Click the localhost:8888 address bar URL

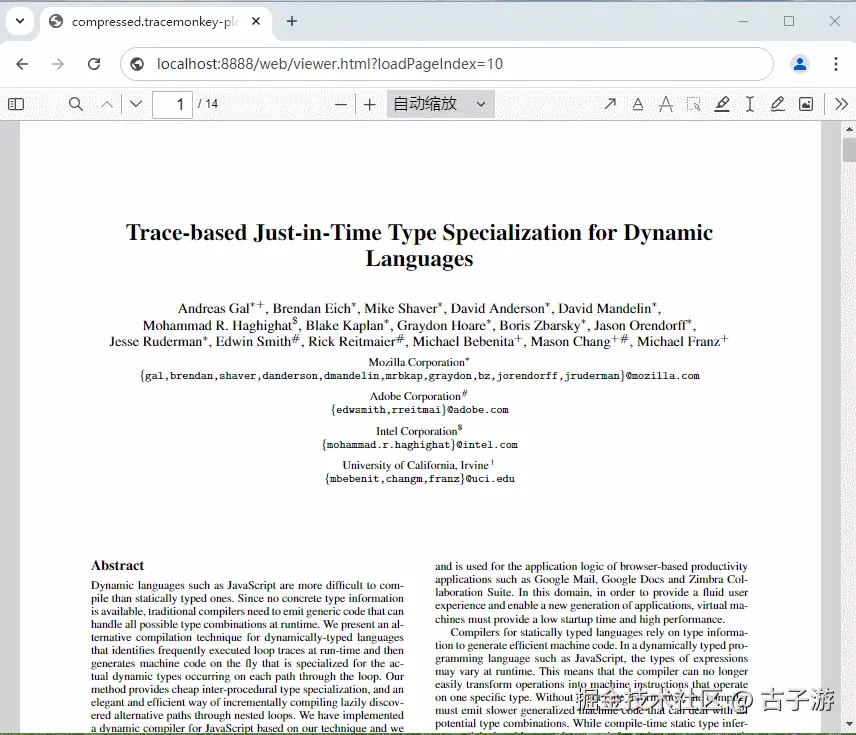330,64
